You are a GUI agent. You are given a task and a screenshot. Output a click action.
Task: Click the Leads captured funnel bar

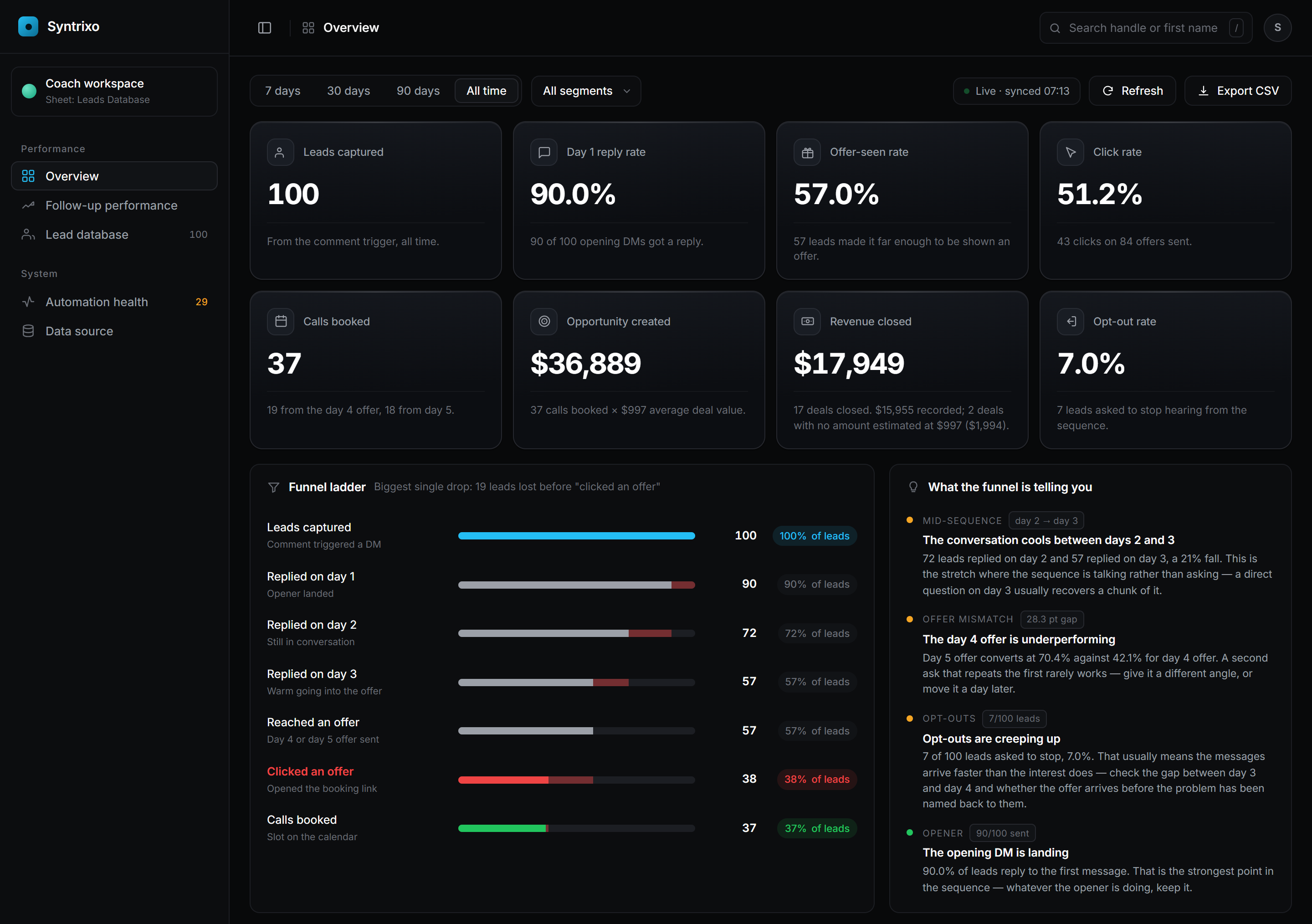577,535
